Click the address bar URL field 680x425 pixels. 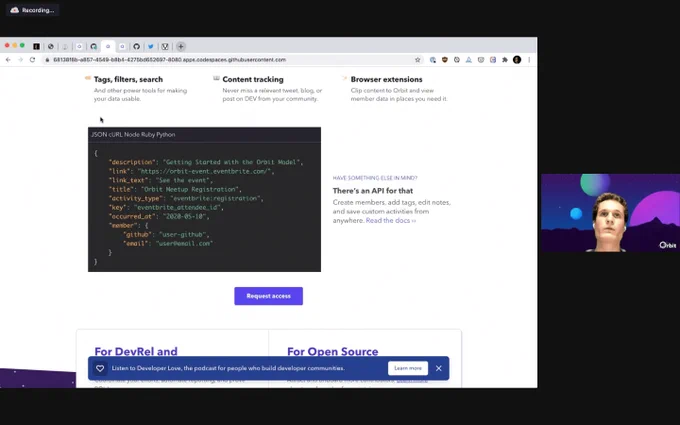coord(230,60)
